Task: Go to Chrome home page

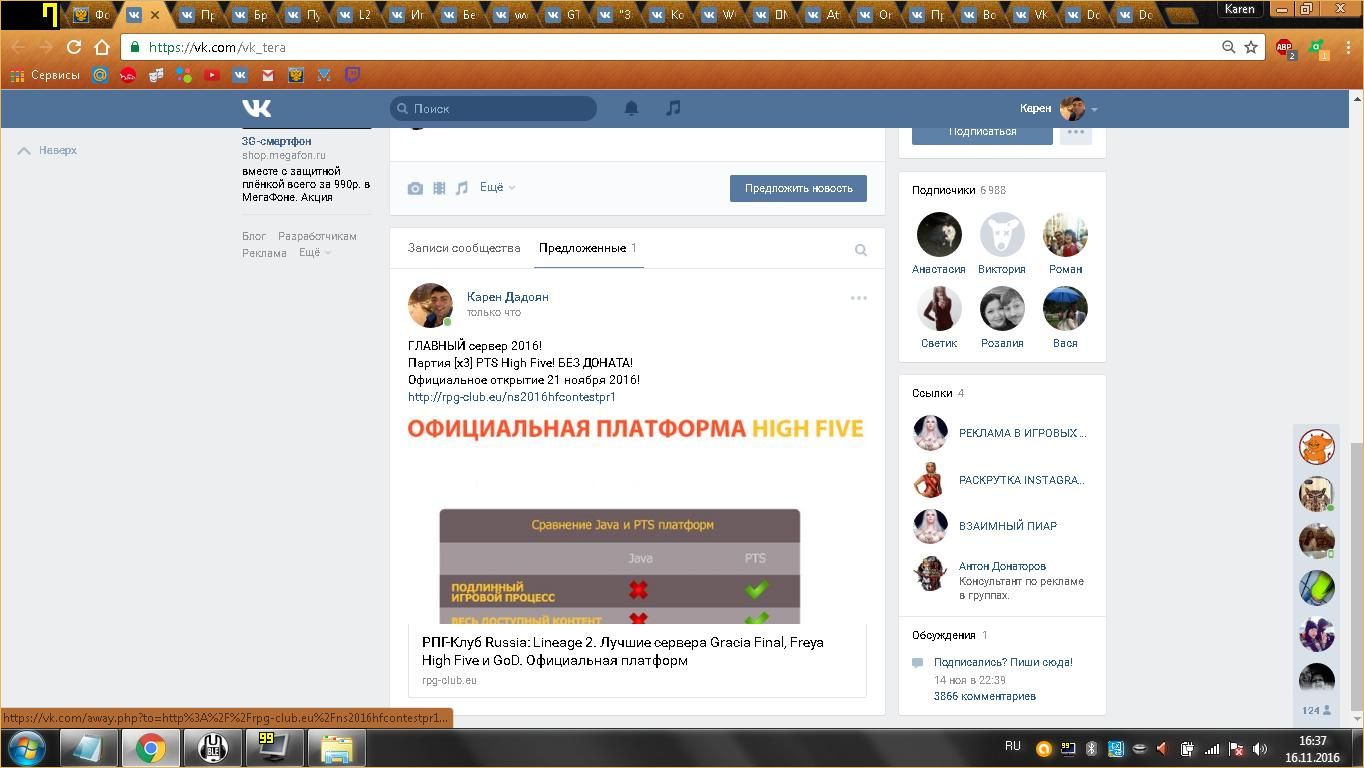Action: (x=101, y=47)
